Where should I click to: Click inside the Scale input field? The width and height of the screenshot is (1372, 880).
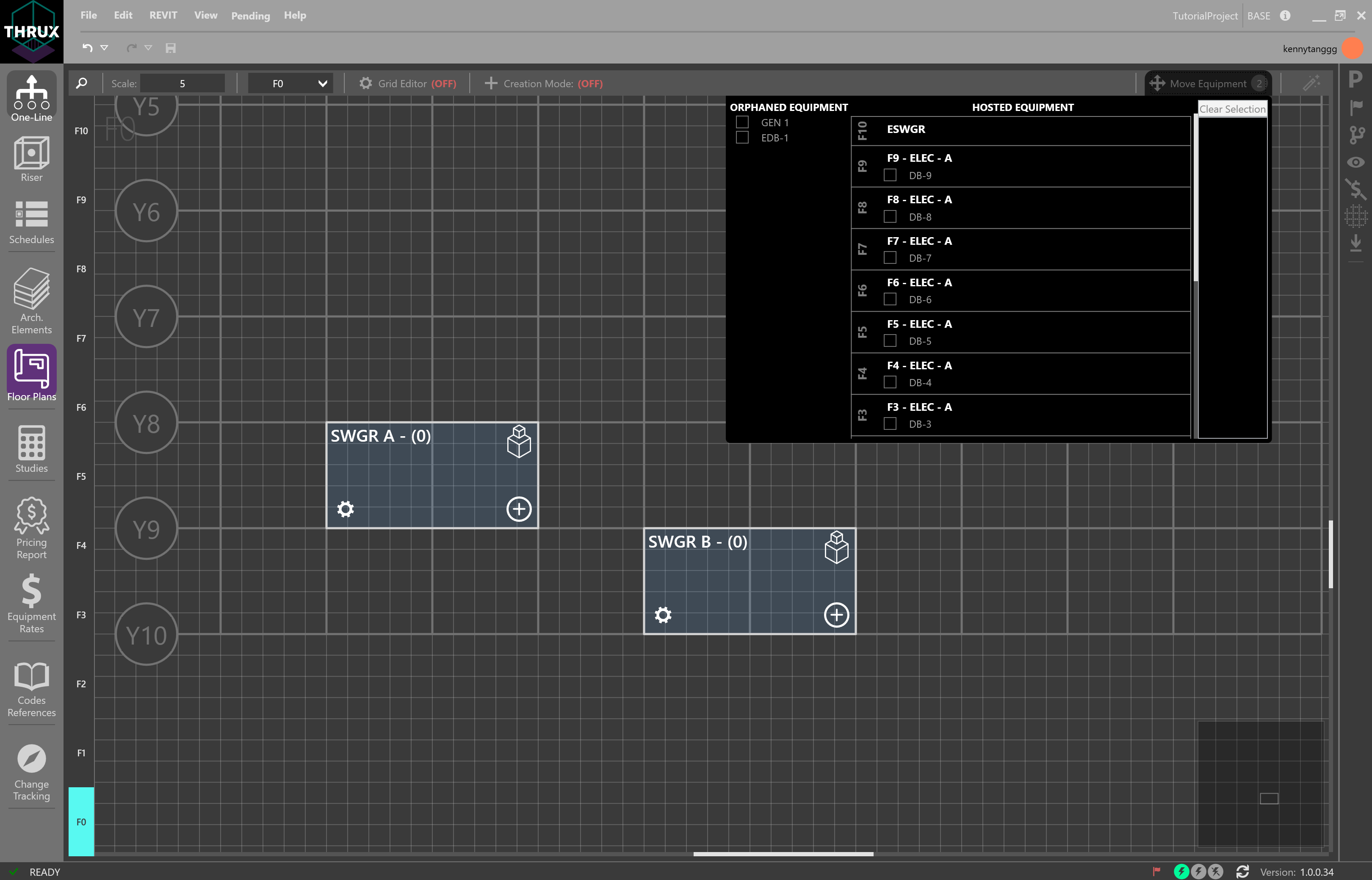click(x=182, y=83)
